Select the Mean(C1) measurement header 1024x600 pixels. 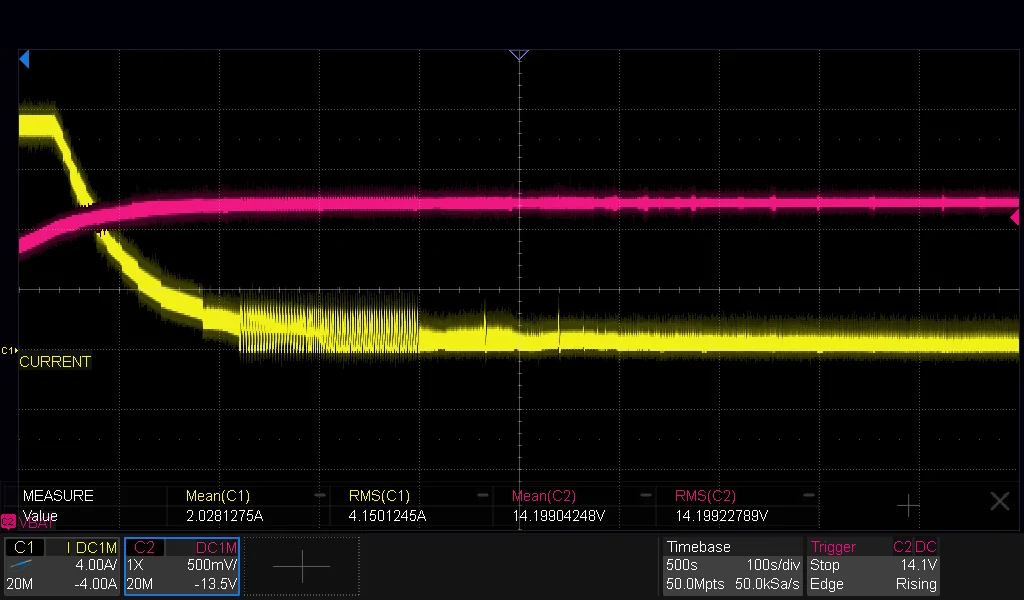[217, 496]
